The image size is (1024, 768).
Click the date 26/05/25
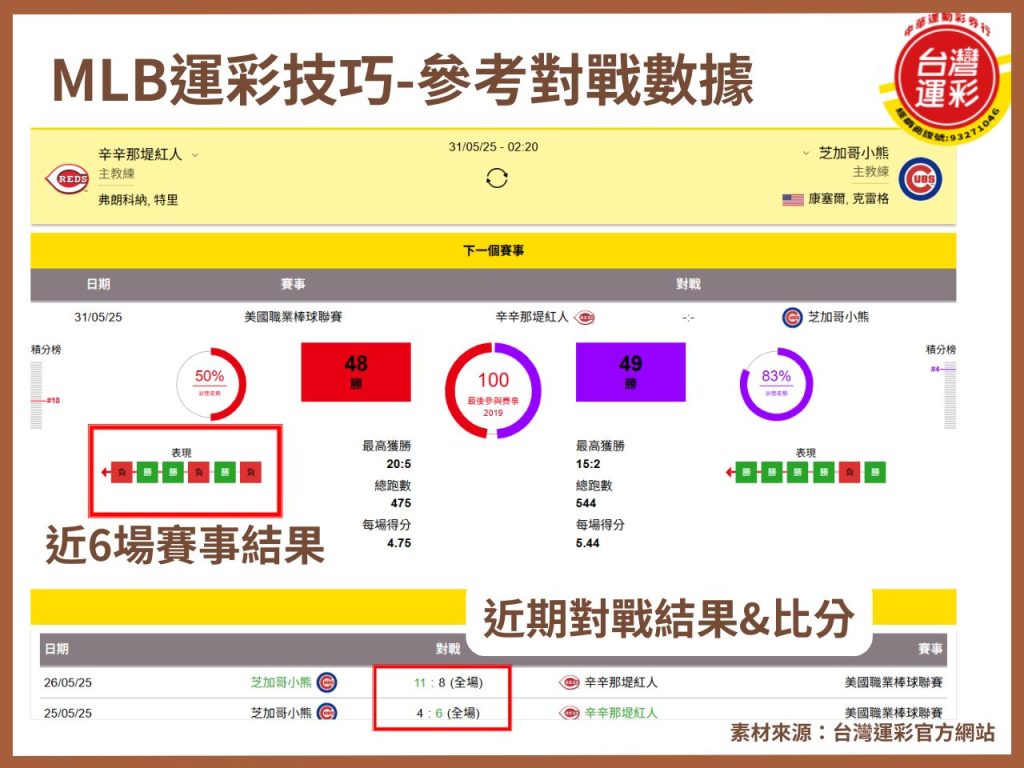click(68, 683)
